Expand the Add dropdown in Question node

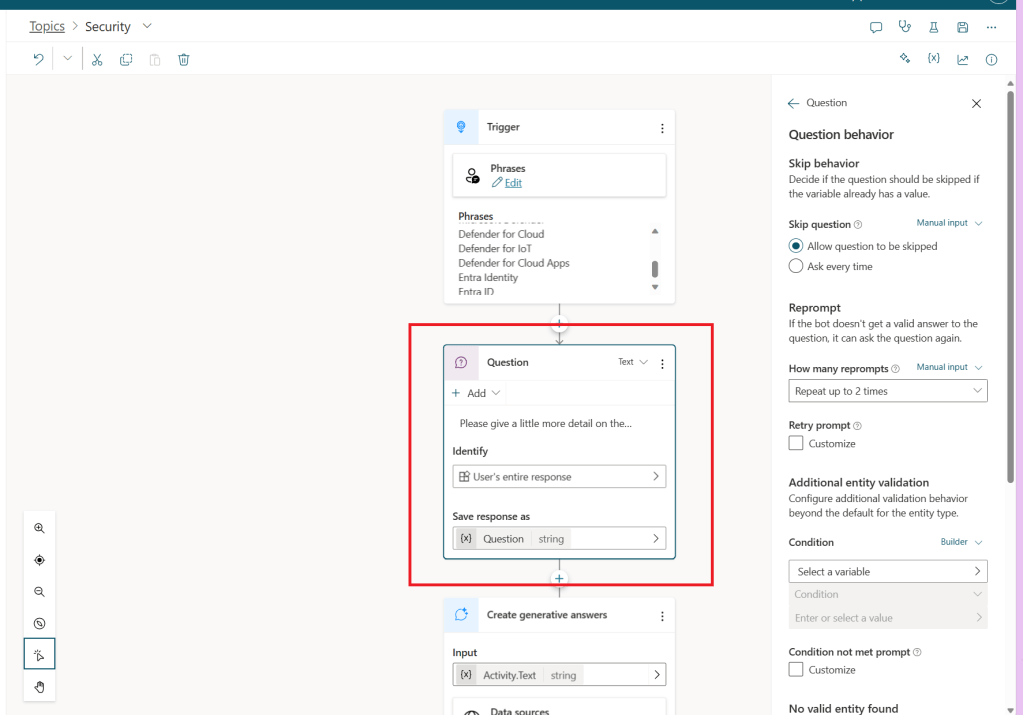point(476,393)
